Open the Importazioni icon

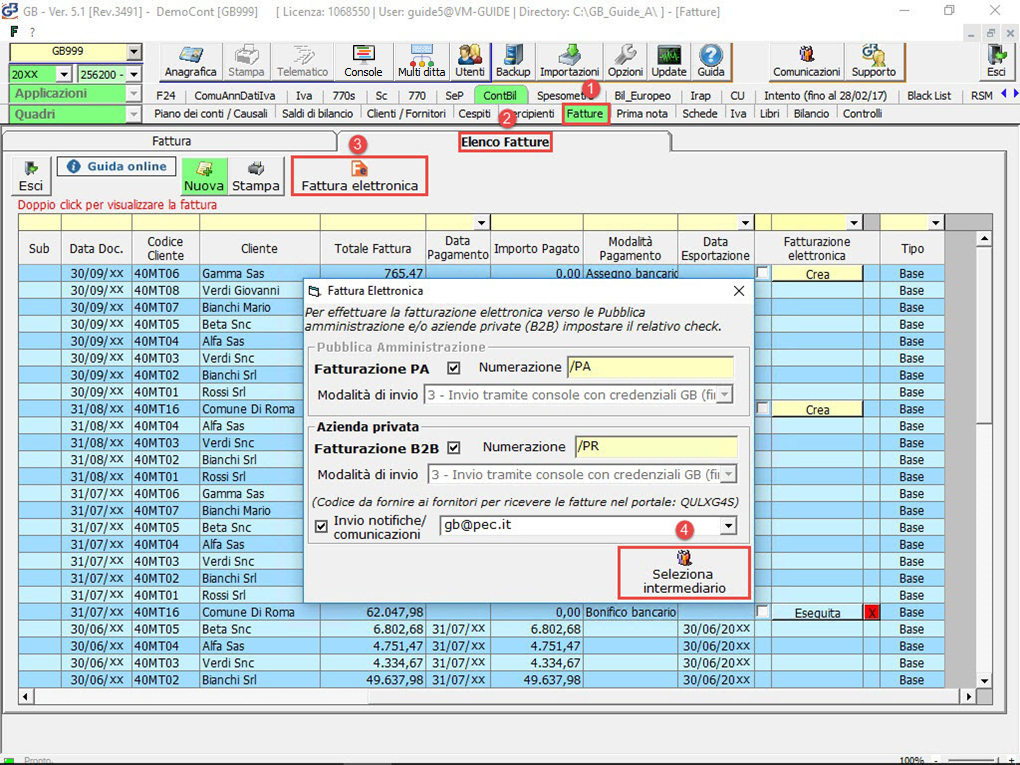pos(569,61)
